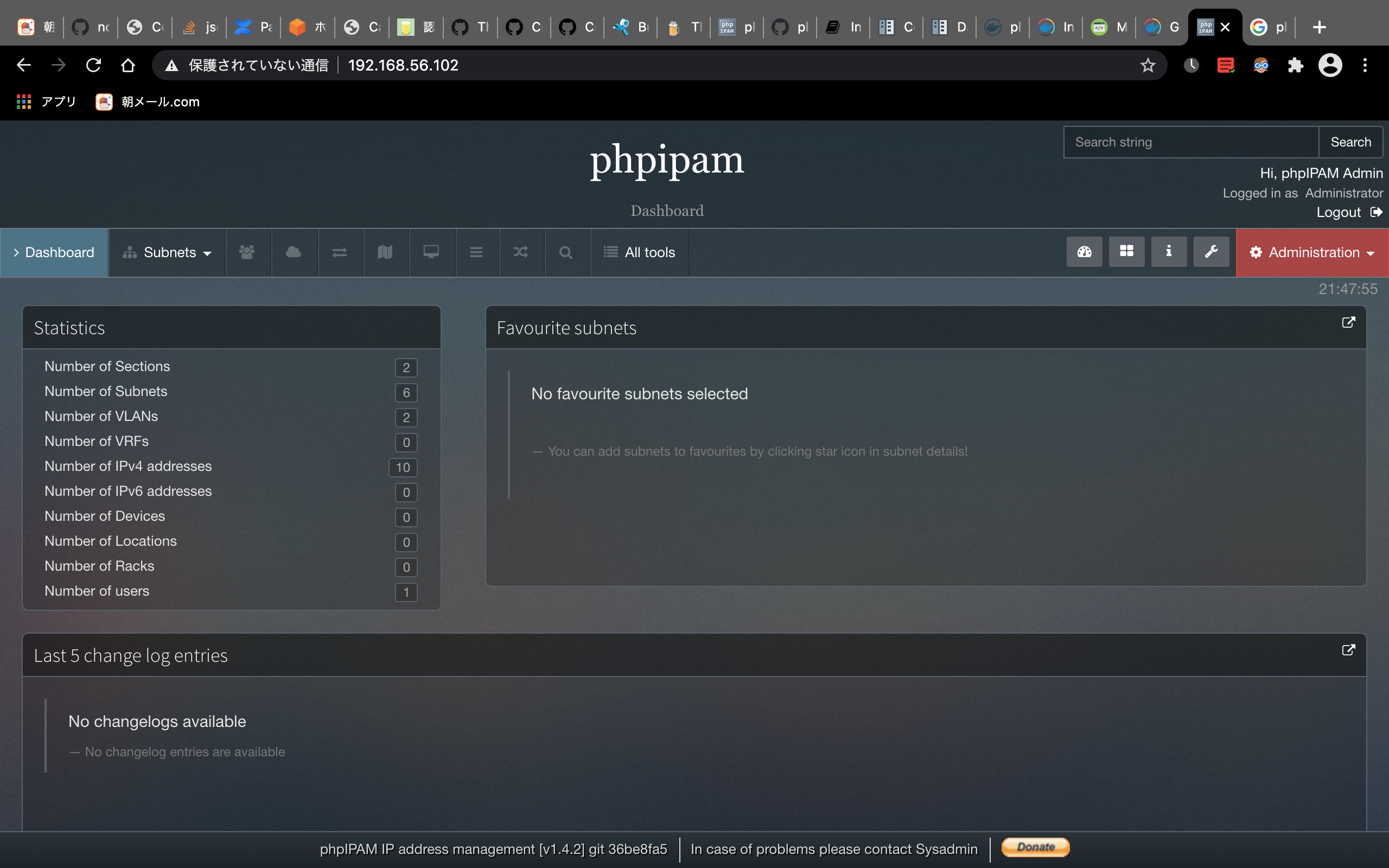The height and width of the screenshot is (868, 1389).
Task: Click the version text v1.4.2 in footer
Action: click(562, 849)
